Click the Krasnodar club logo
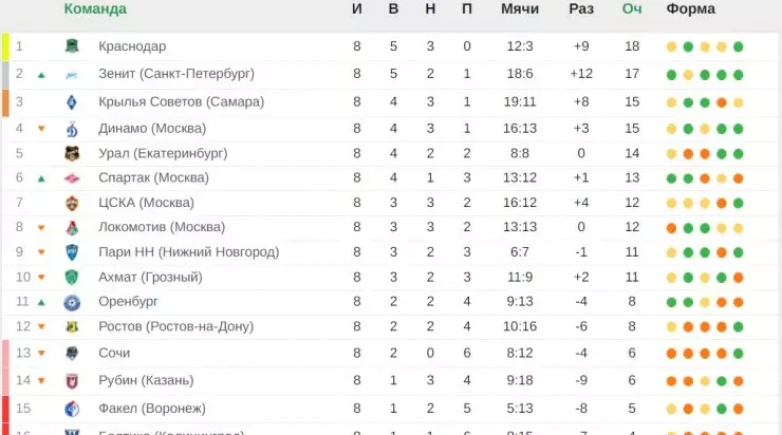782x435 pixels. pyautogui.click(x=72, y=47)
